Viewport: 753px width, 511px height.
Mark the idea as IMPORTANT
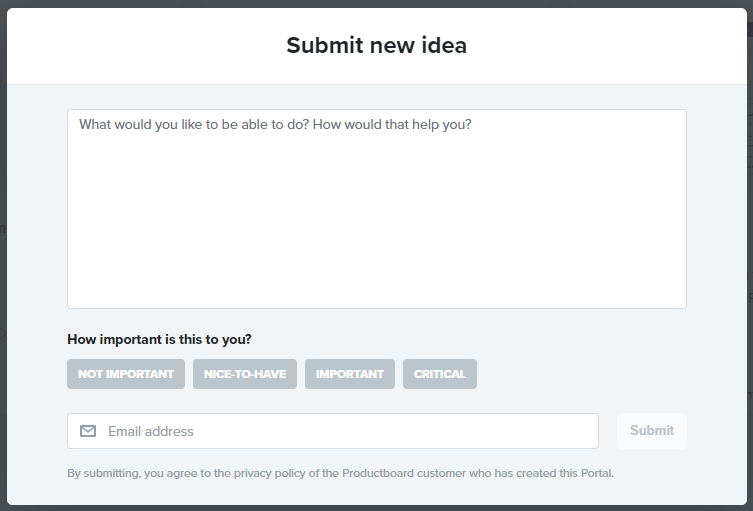[350, 374]
